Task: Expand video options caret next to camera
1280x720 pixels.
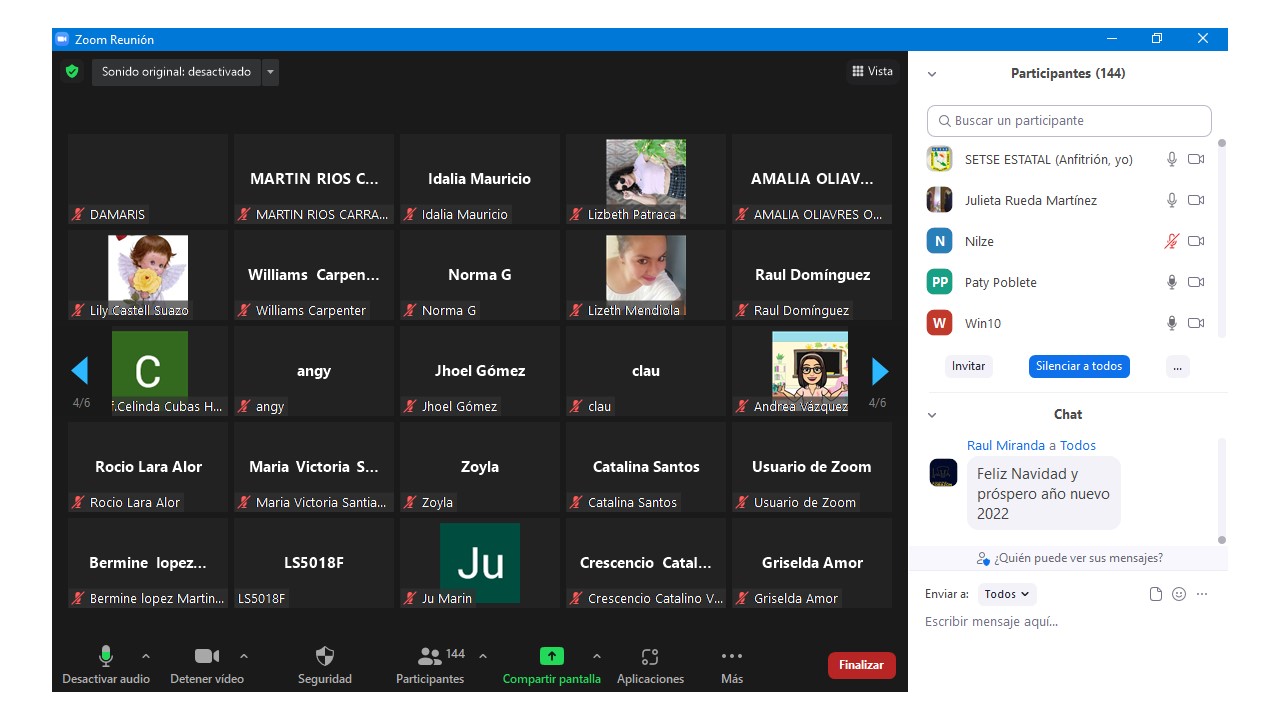Action: [244, 657]
